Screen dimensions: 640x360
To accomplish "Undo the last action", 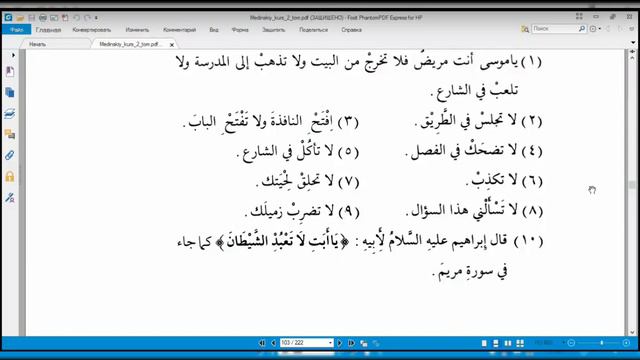I will click(x=76, y=18).
